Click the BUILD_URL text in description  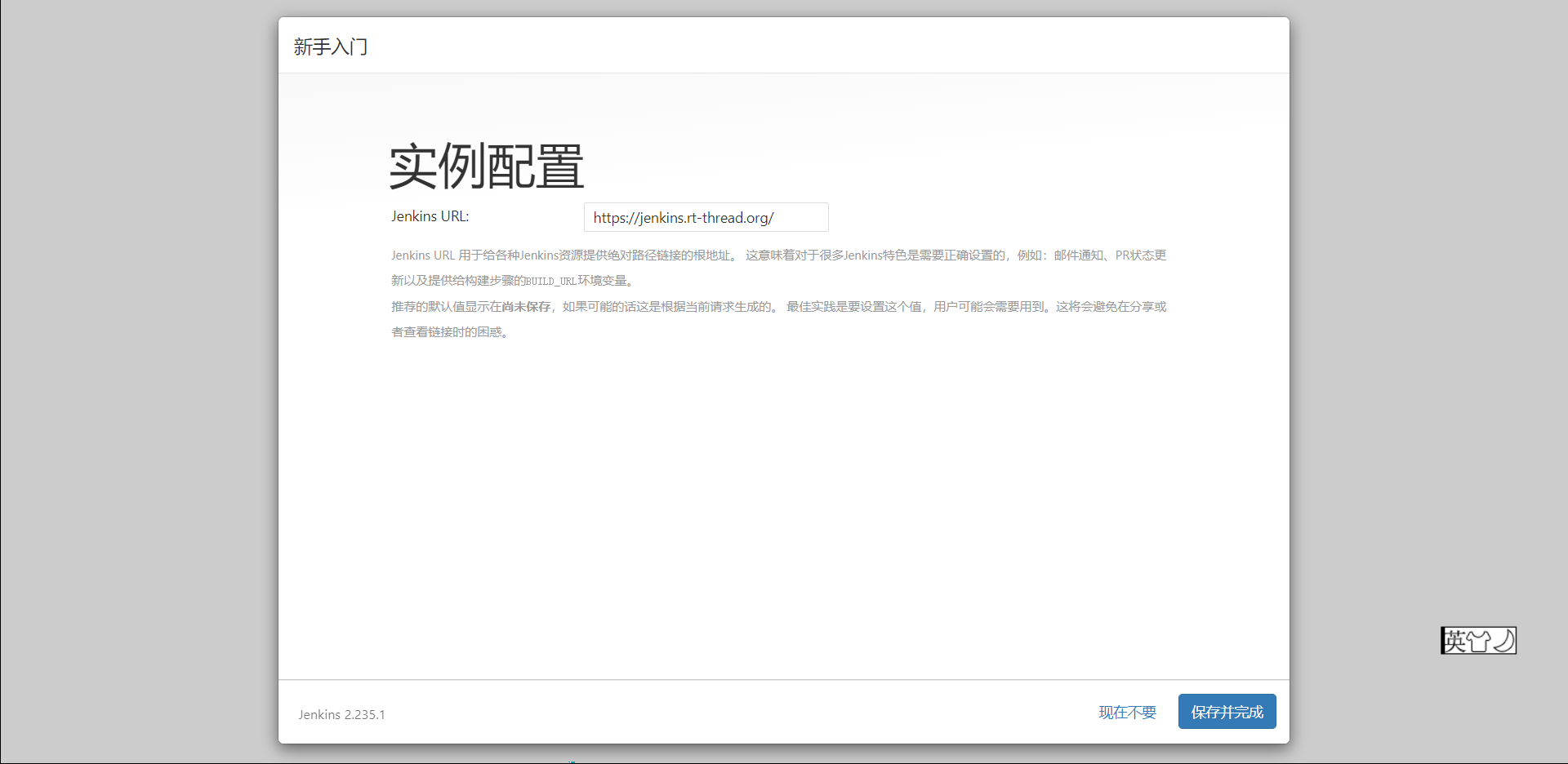(x=551, y=282)
